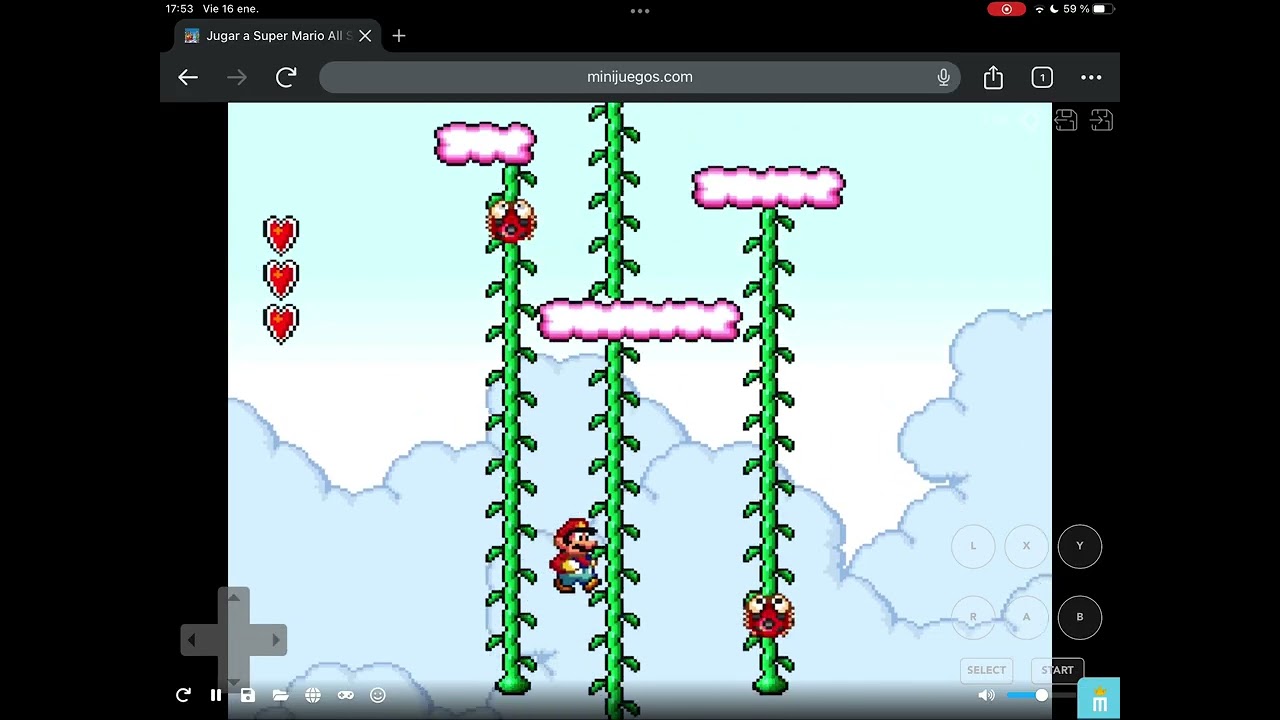Tap the virtual A button

[x=1026, y=617]
